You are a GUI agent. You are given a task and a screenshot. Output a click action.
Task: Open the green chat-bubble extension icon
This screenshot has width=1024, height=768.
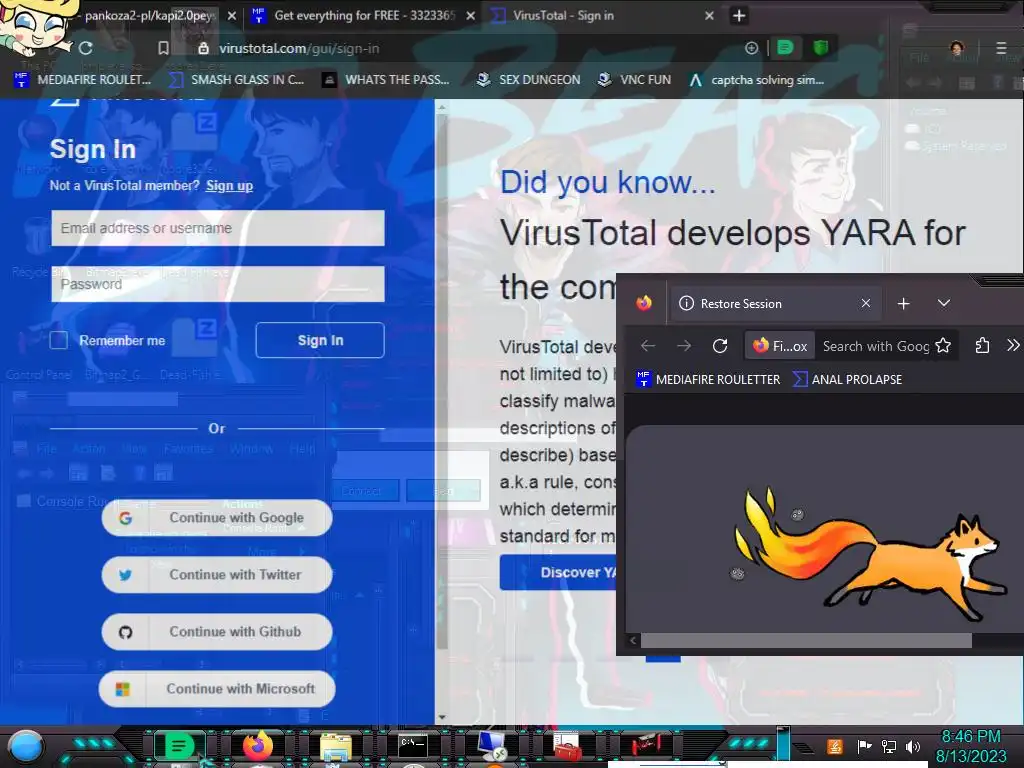coord(785,48)
